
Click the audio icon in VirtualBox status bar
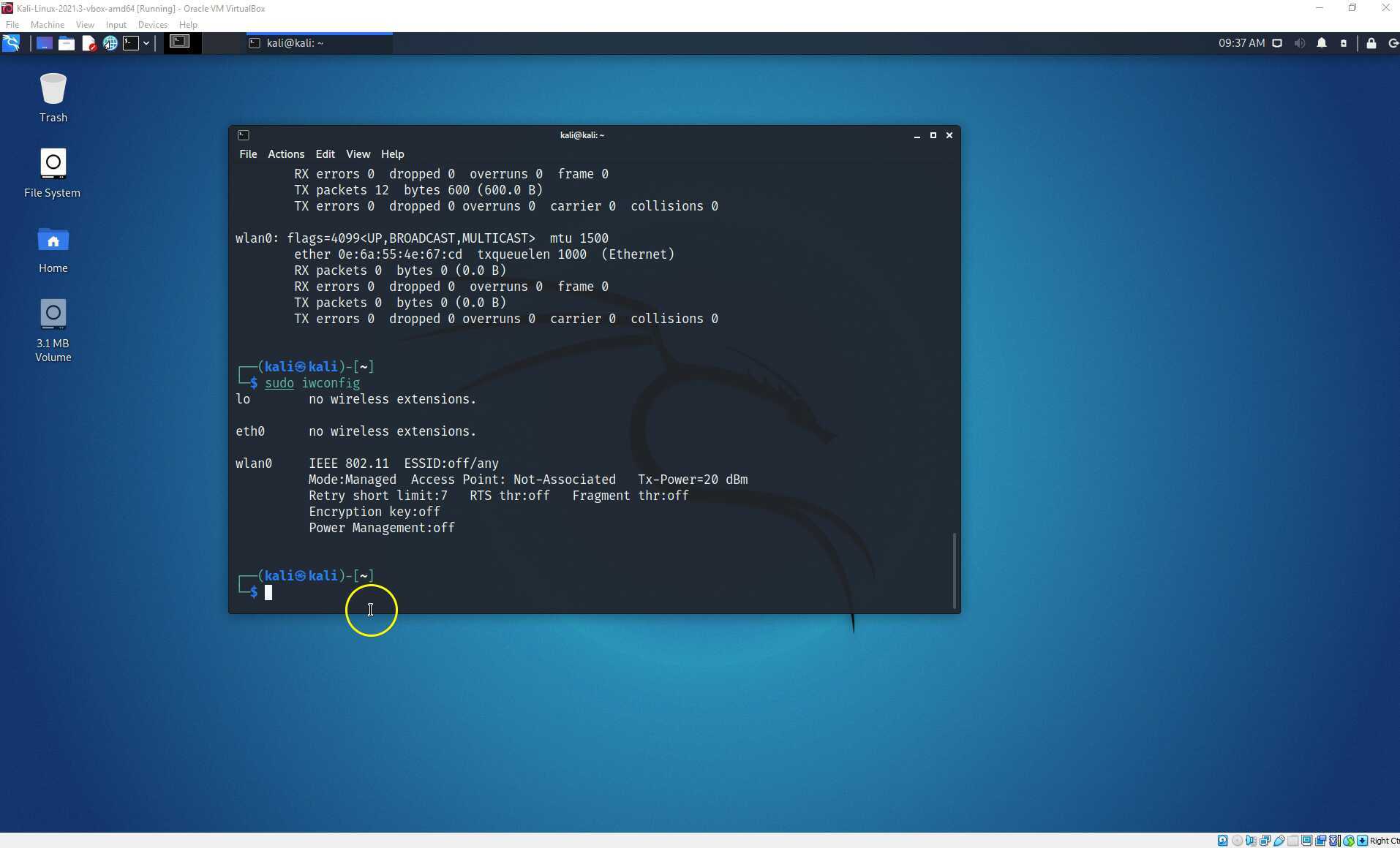pyautogui.click(x=1252, y=840)
